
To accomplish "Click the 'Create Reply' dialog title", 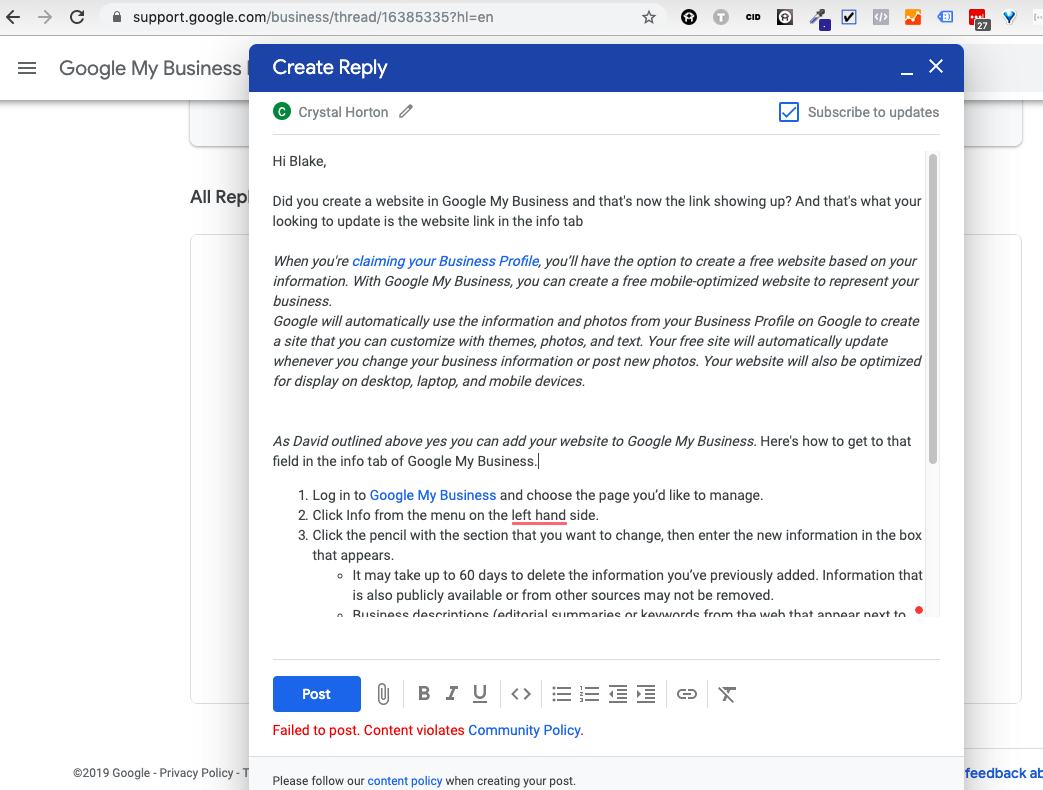I will pyautogui.click(x=330, y=67).
